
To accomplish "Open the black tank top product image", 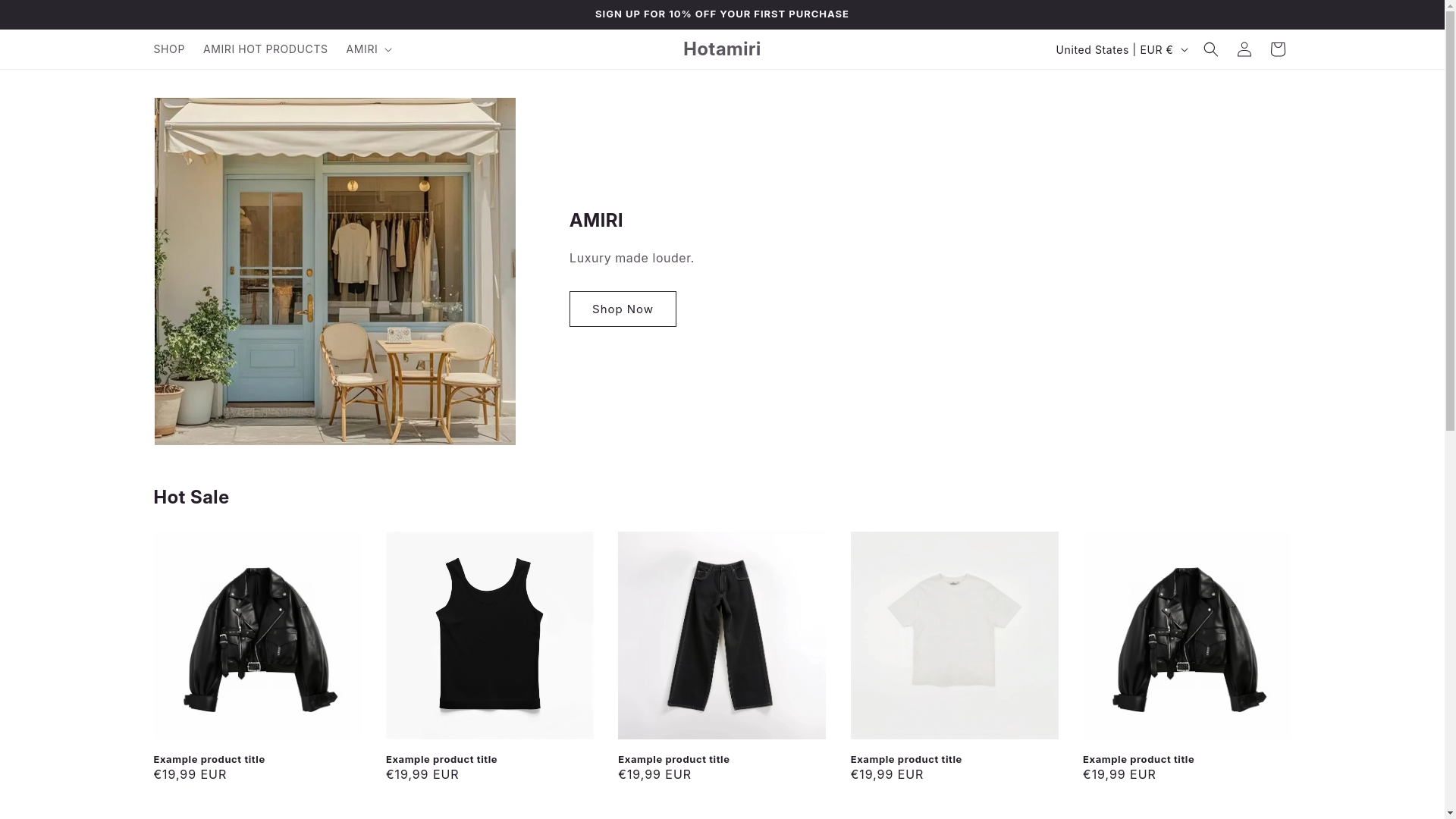I will click(x=490, y=635).
